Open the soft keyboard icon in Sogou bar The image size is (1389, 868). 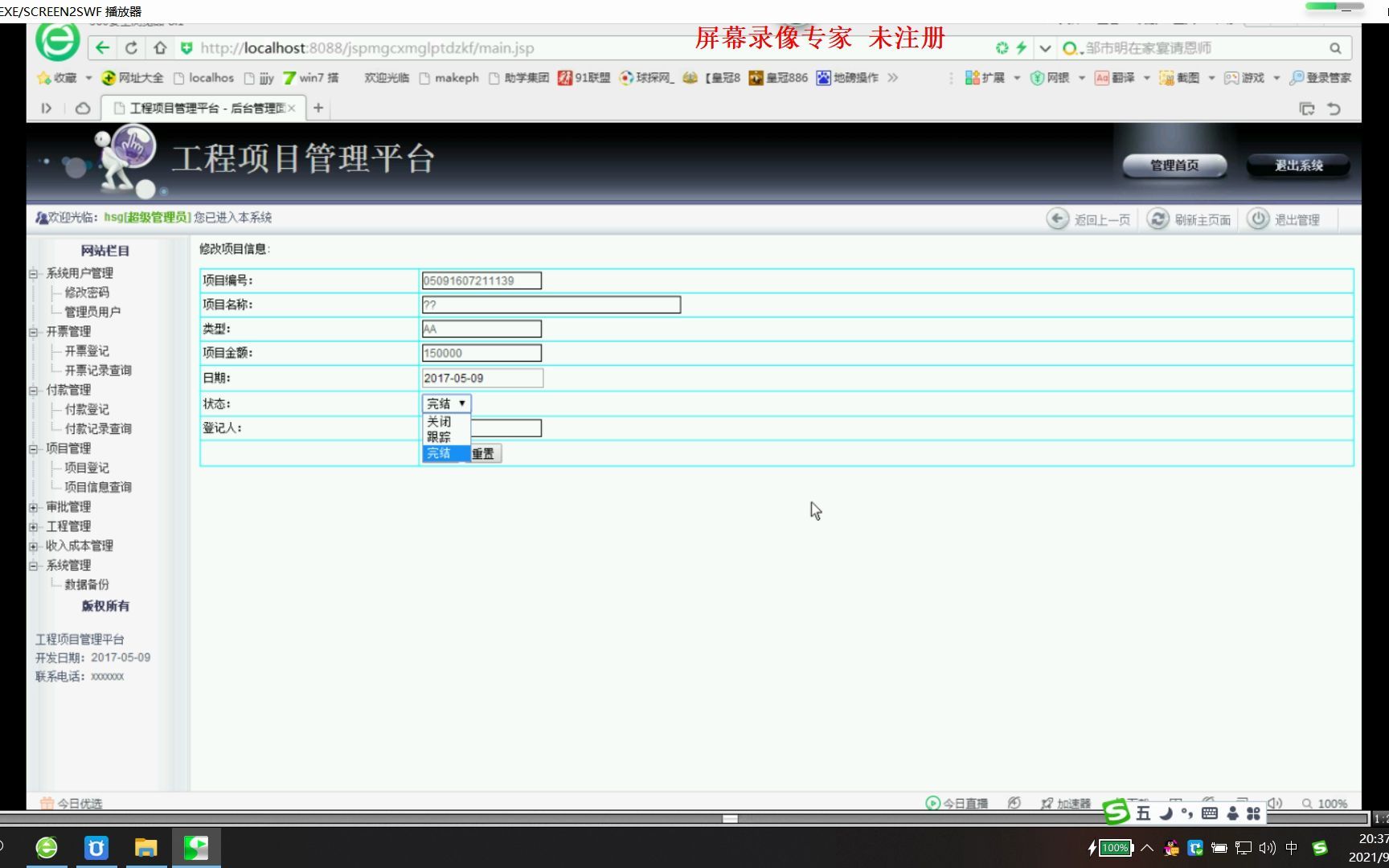click(x=1210, y=813)
